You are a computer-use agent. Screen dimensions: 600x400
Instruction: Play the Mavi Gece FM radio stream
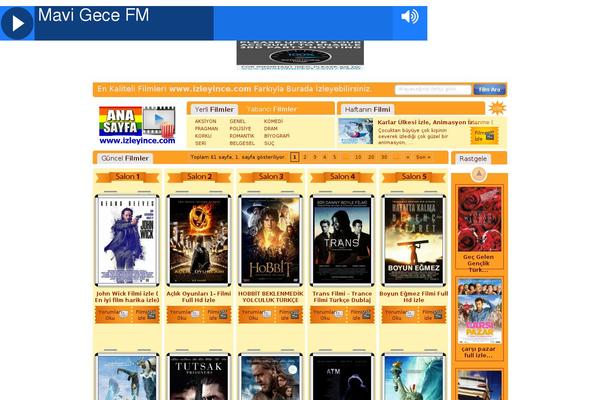17,23
